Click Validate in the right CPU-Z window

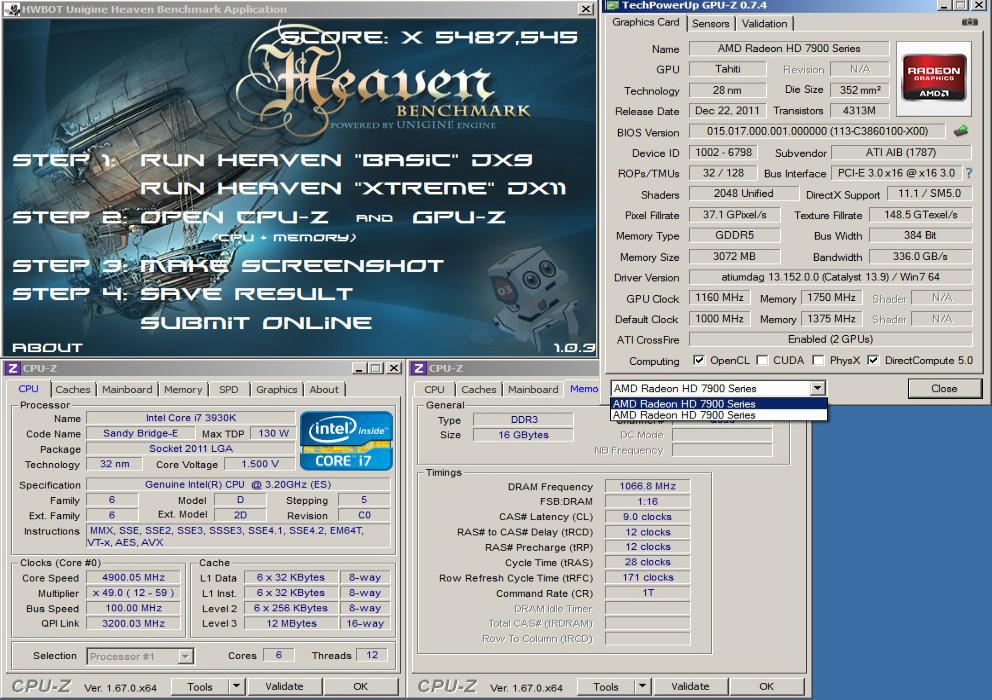pos(690,686)
